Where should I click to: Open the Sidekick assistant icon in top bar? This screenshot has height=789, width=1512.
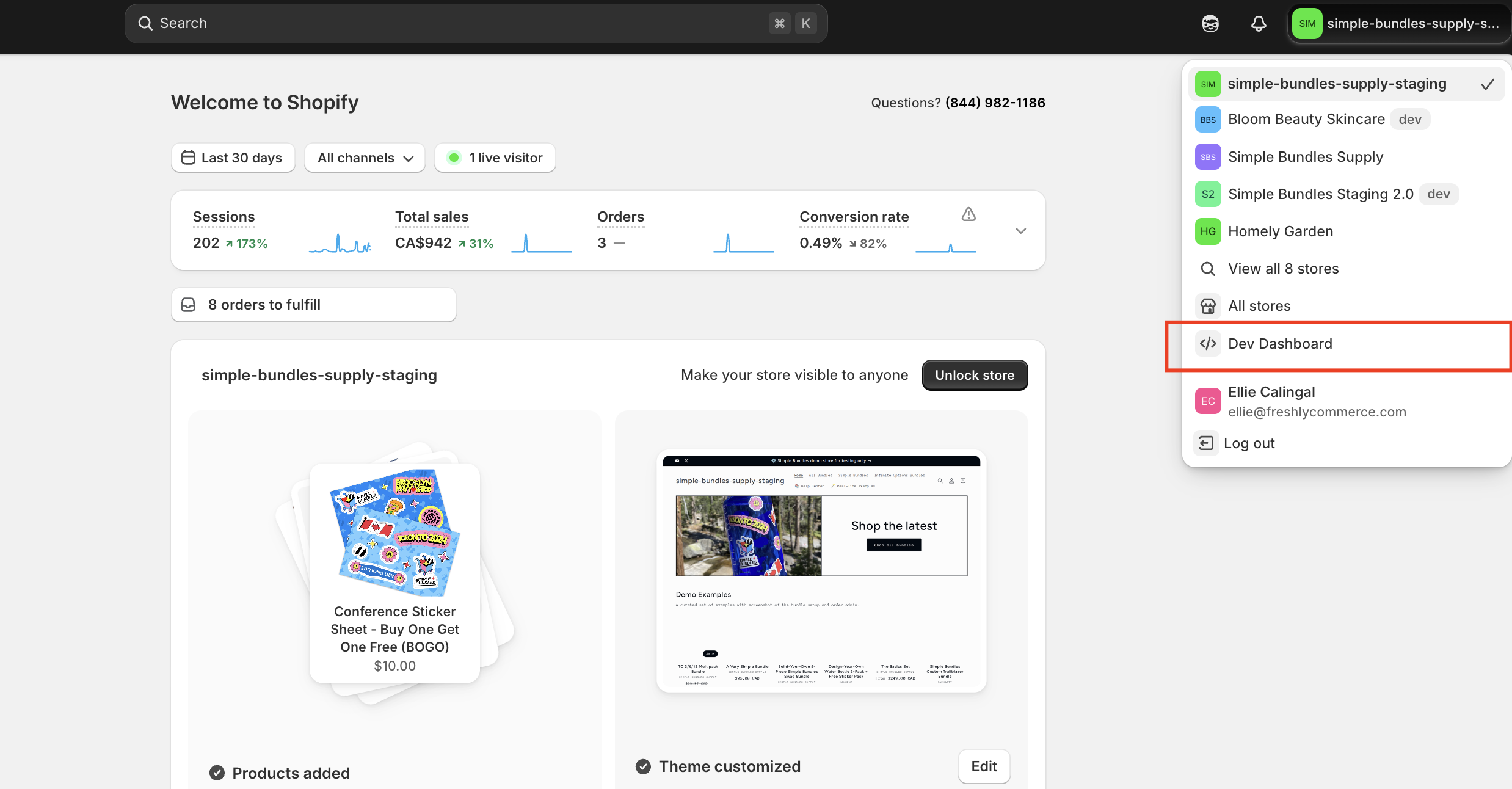[1210, 24]
